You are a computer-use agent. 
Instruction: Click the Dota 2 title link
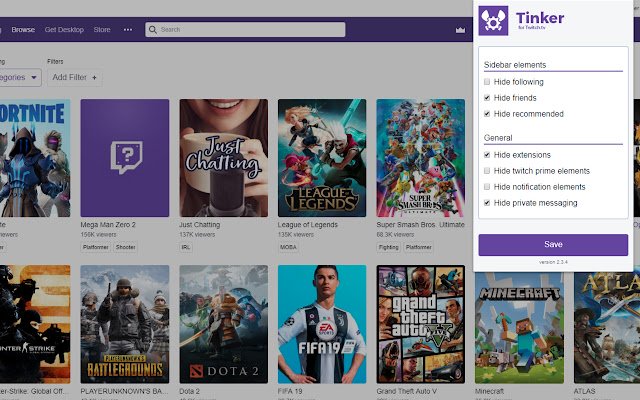click(x=189, y=391)
